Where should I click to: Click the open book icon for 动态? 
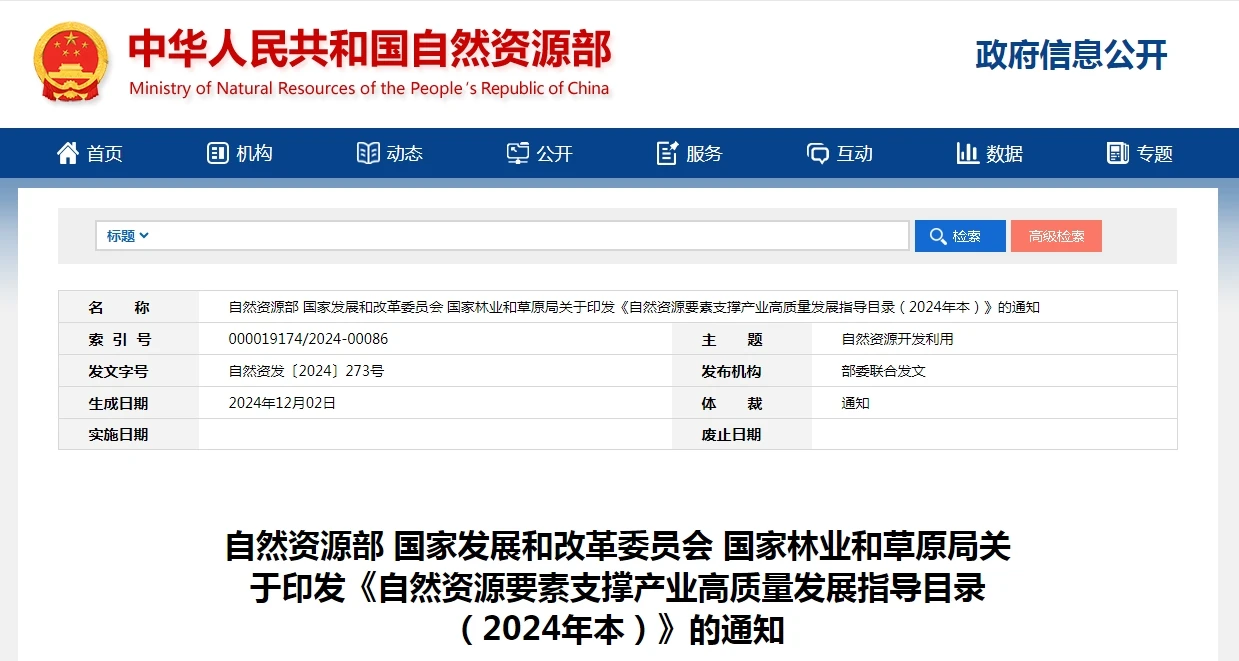pos(368,153)
